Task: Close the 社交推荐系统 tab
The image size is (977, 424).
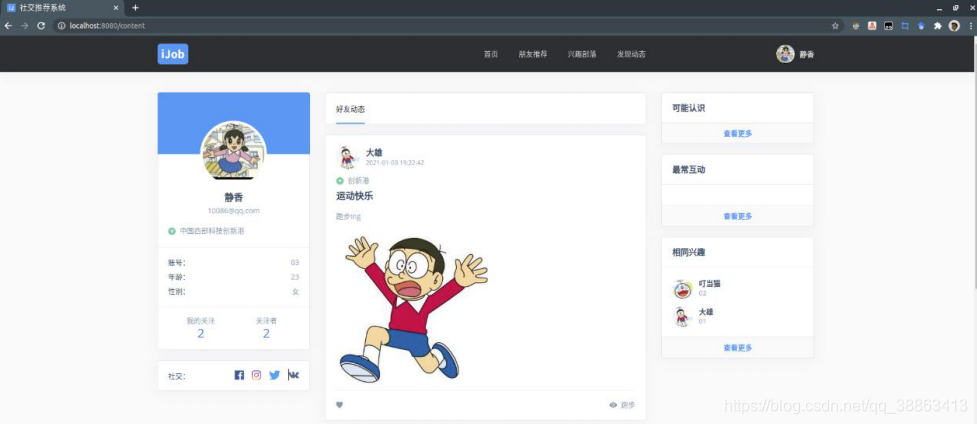Action: click(x=116, y=7)
